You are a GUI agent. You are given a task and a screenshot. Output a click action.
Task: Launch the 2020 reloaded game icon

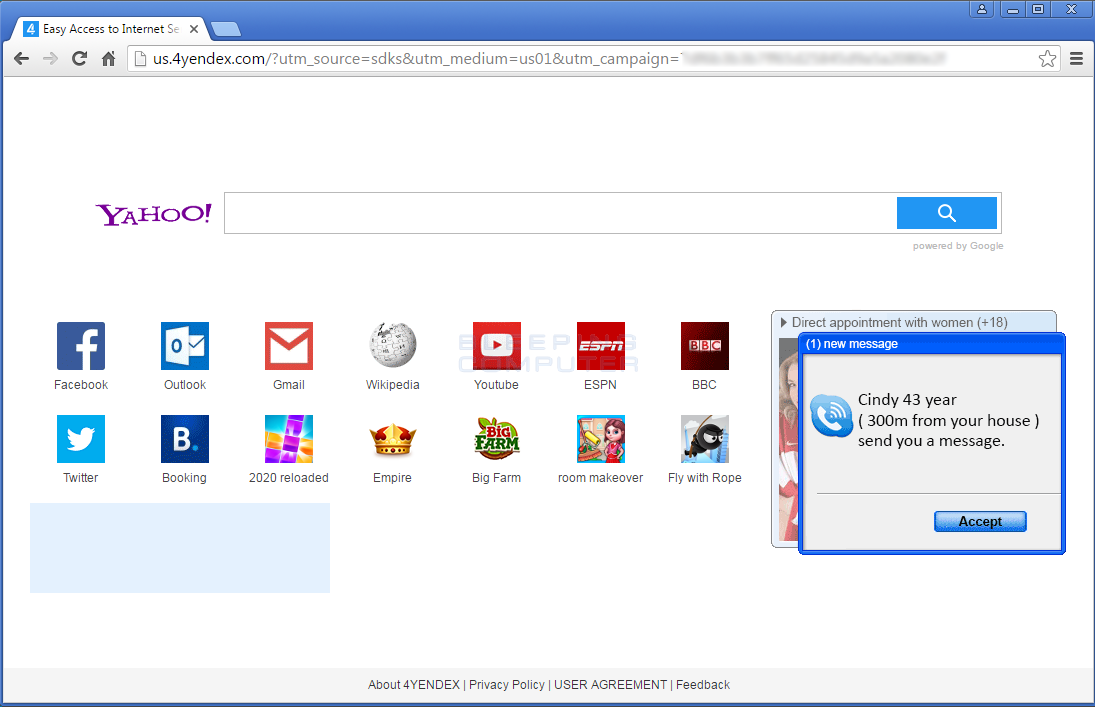[289, 439]
